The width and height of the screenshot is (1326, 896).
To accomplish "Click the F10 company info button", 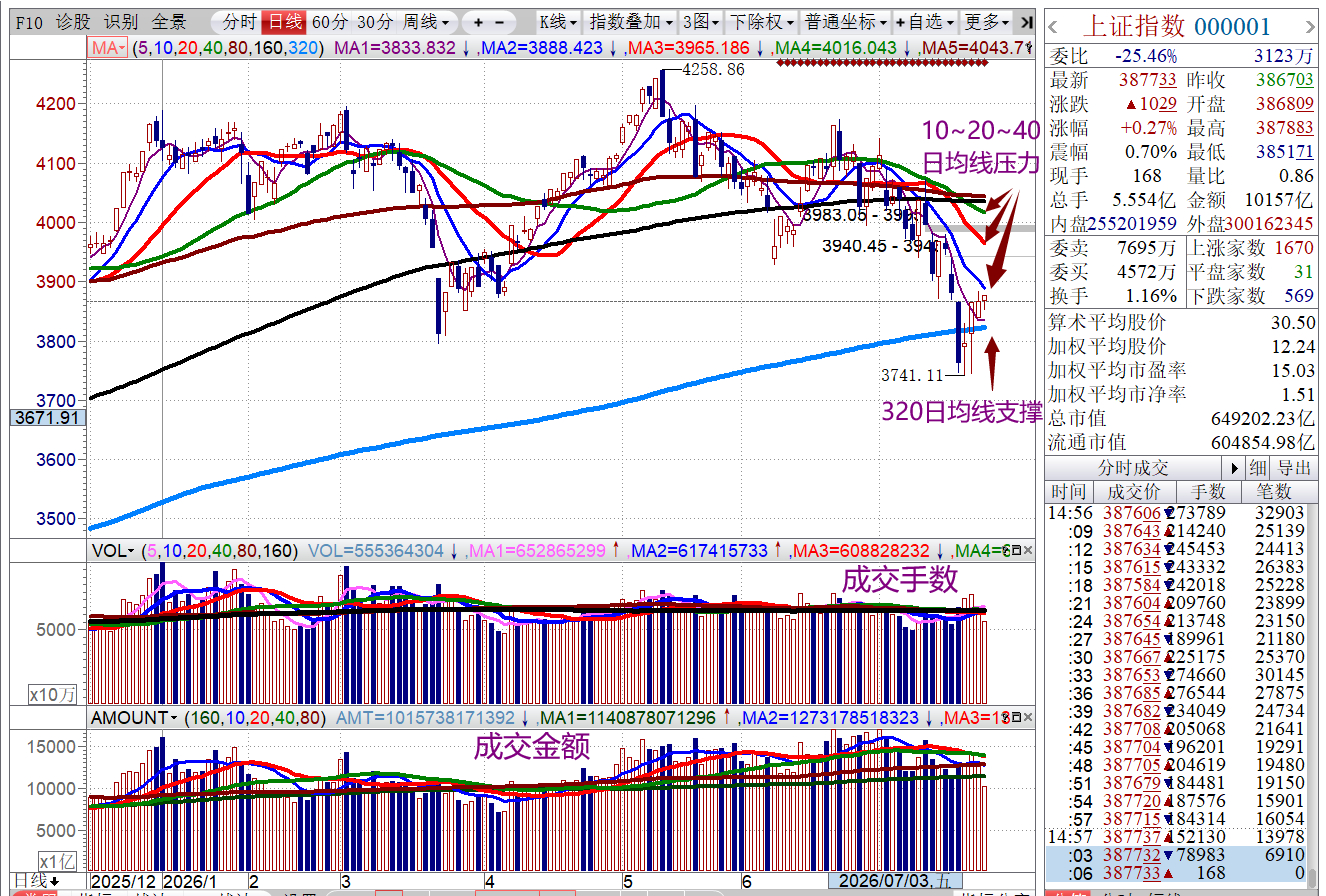I will [x=31, y=21].
